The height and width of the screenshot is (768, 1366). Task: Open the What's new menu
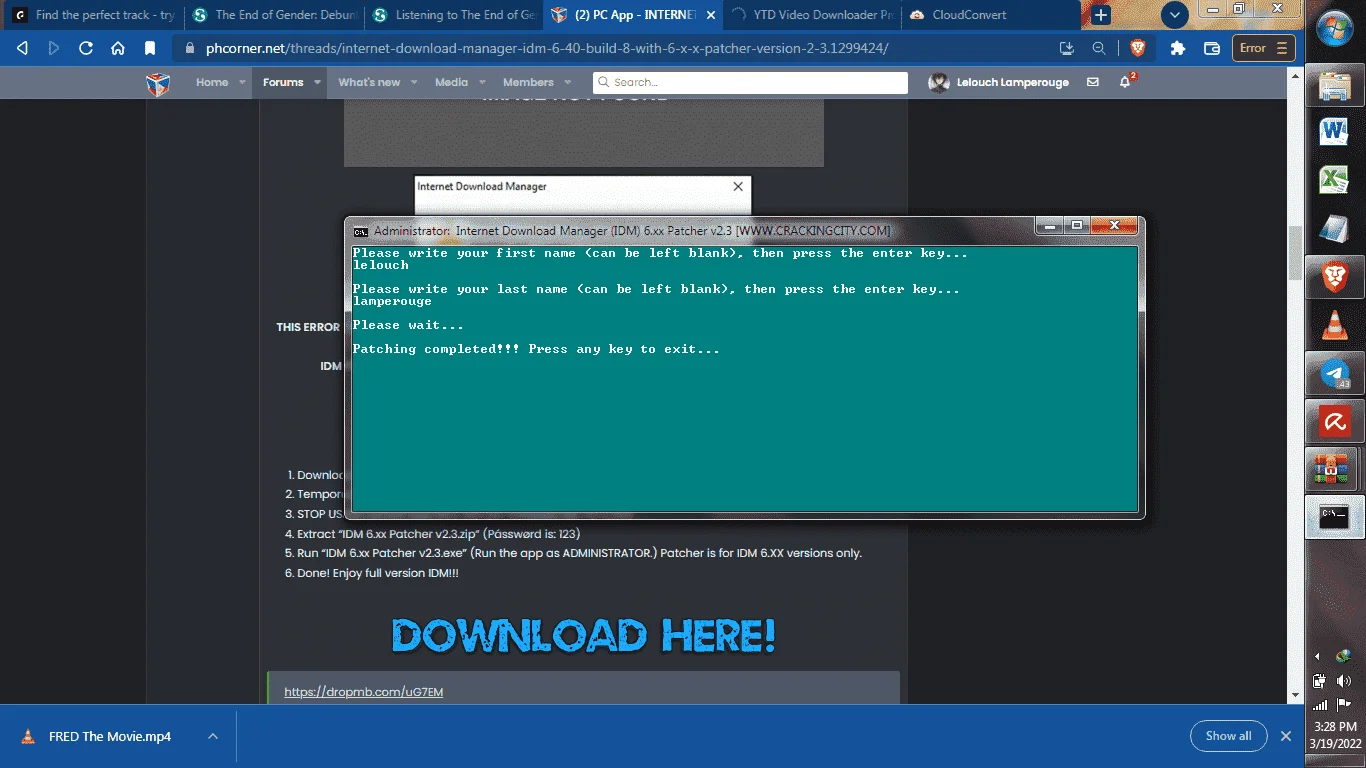tap(369, 82)
